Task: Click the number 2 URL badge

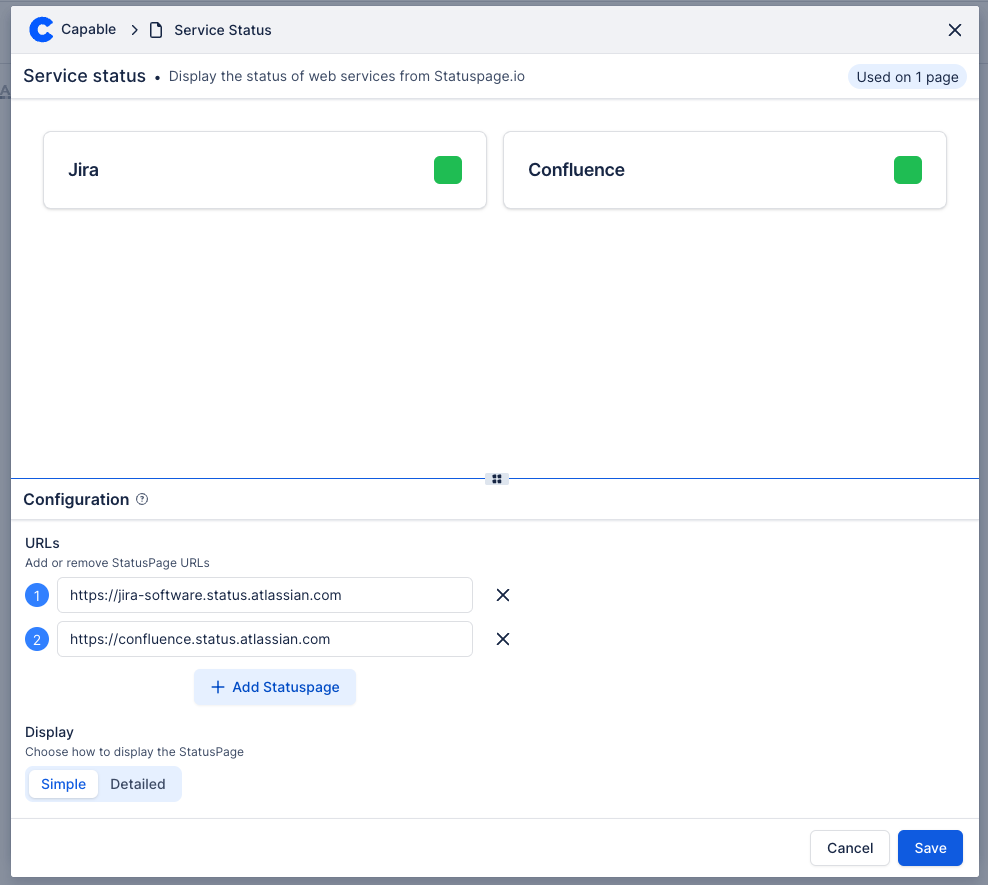Action: (x=37, y=640)
